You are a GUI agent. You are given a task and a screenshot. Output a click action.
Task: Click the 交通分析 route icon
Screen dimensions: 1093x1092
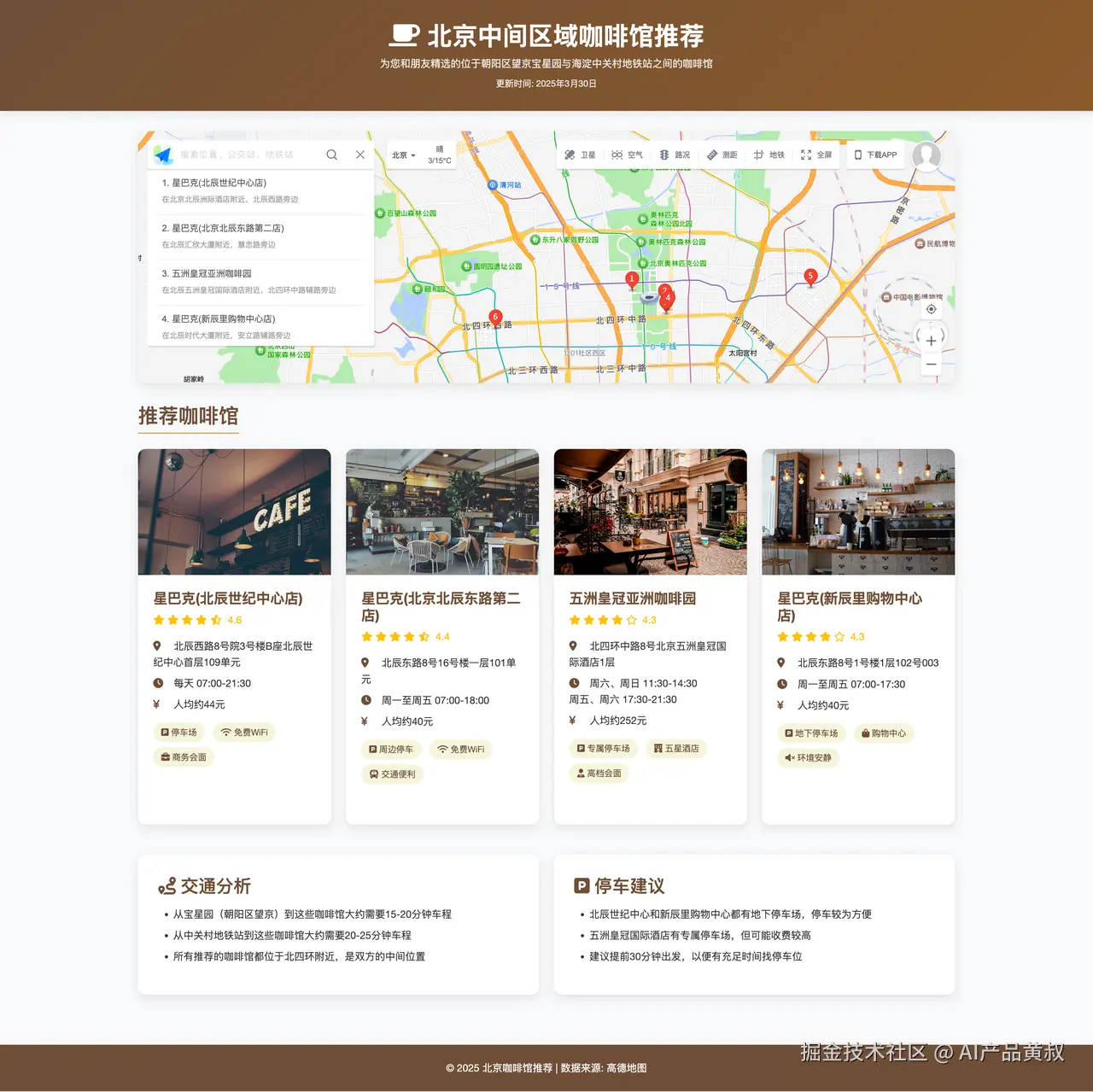(x=167, y=886)
